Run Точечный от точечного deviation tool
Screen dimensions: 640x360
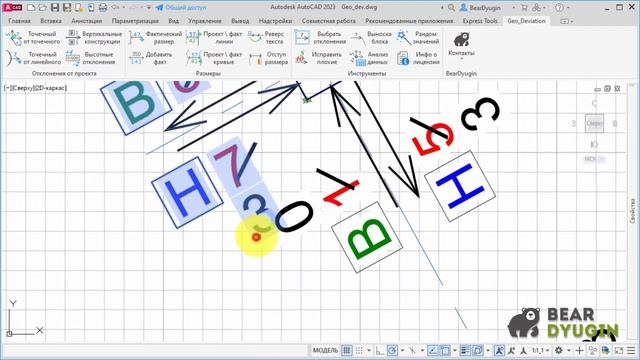[x=33, y=38]
